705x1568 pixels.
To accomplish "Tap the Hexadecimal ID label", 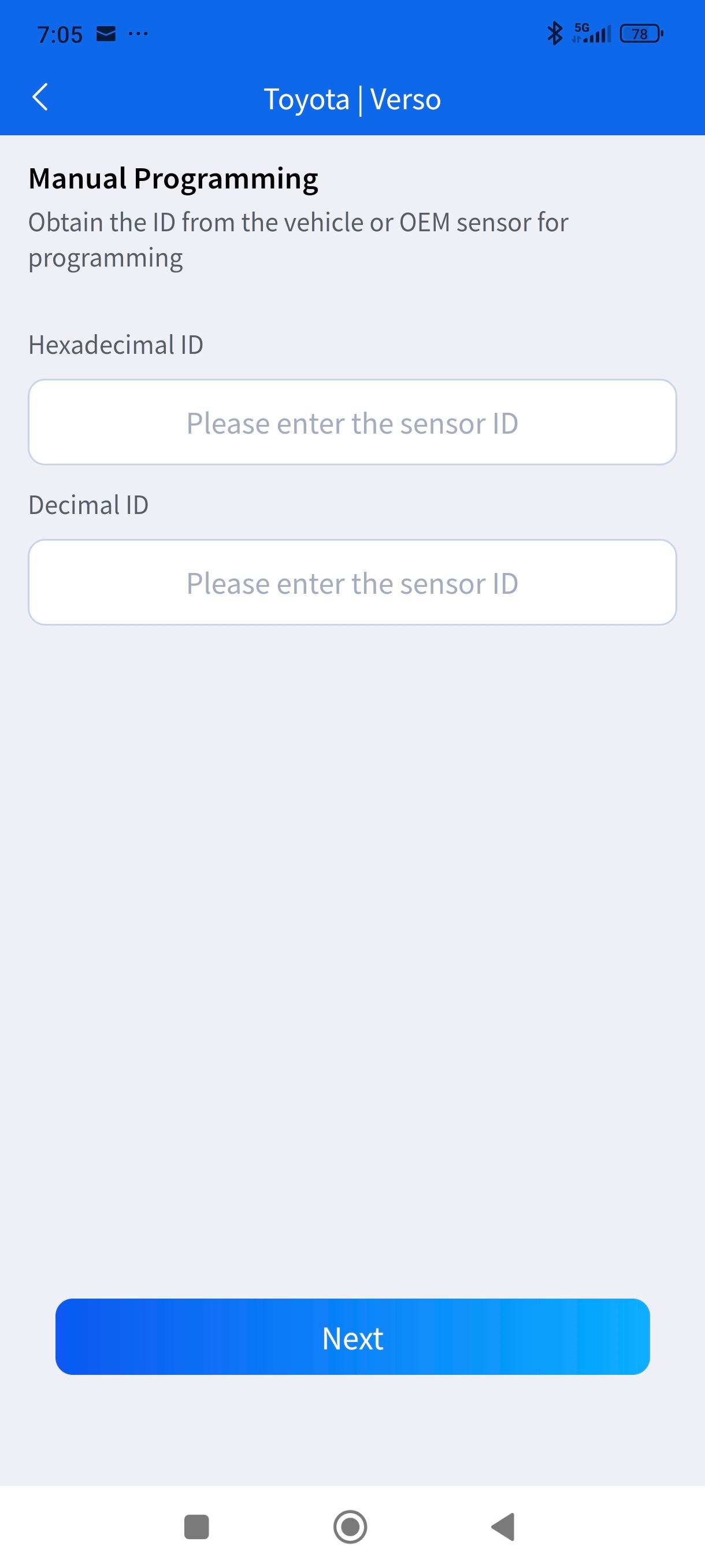I will point(116,345).
